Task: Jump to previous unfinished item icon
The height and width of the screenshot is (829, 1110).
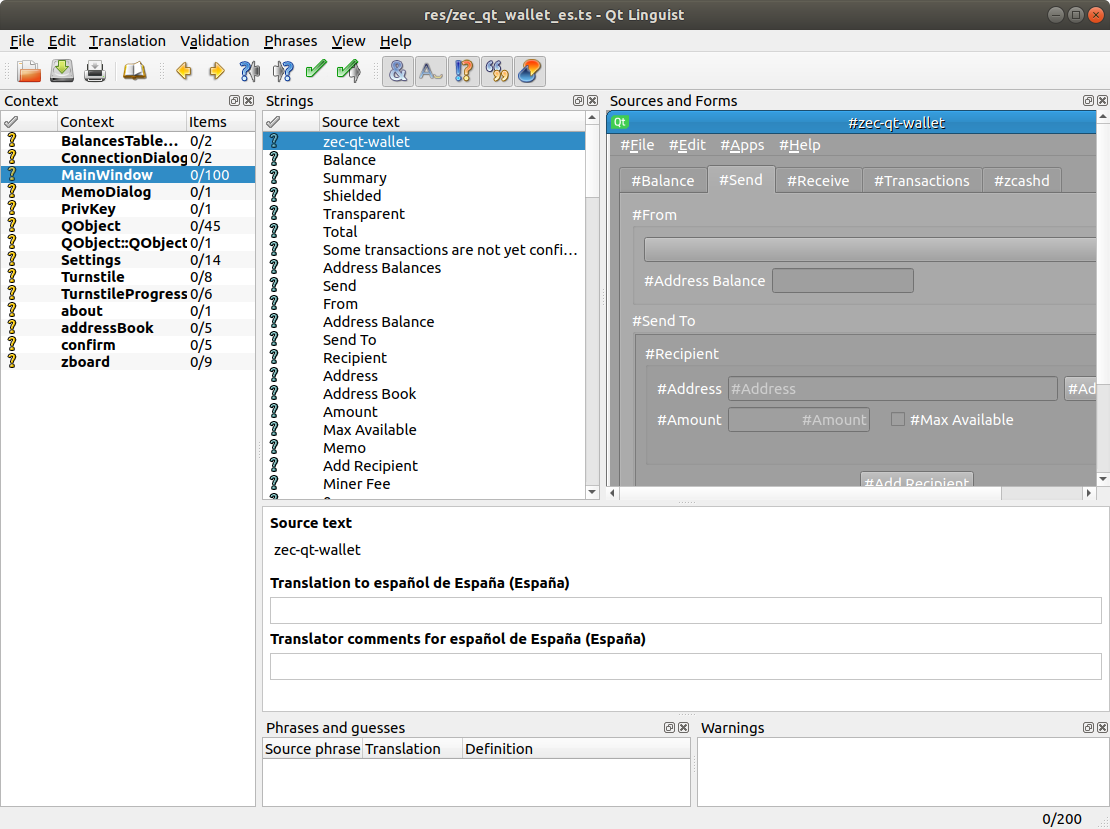Action: (249, 71)
